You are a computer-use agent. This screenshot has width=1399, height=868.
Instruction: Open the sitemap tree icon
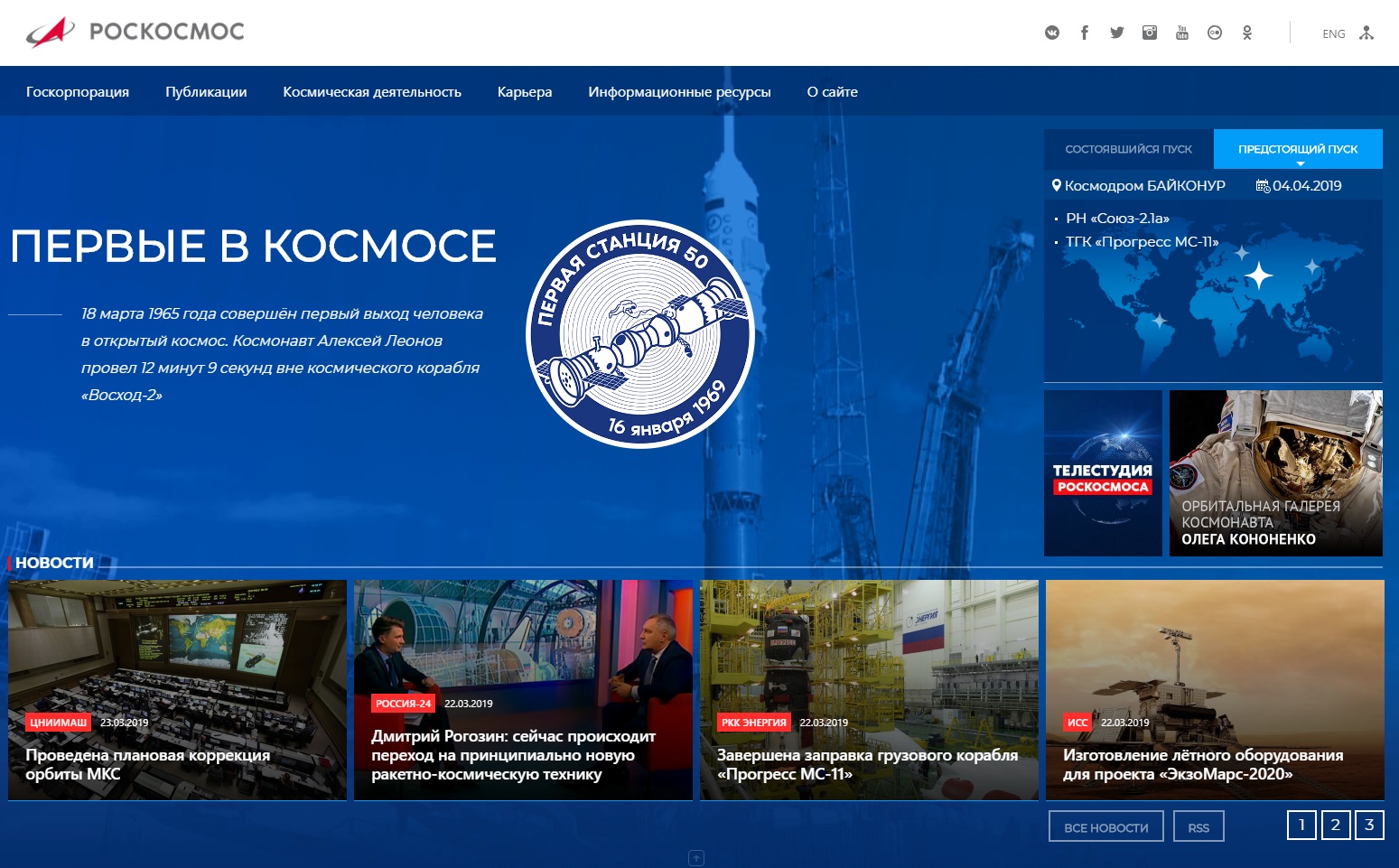tap(1366, 33)
